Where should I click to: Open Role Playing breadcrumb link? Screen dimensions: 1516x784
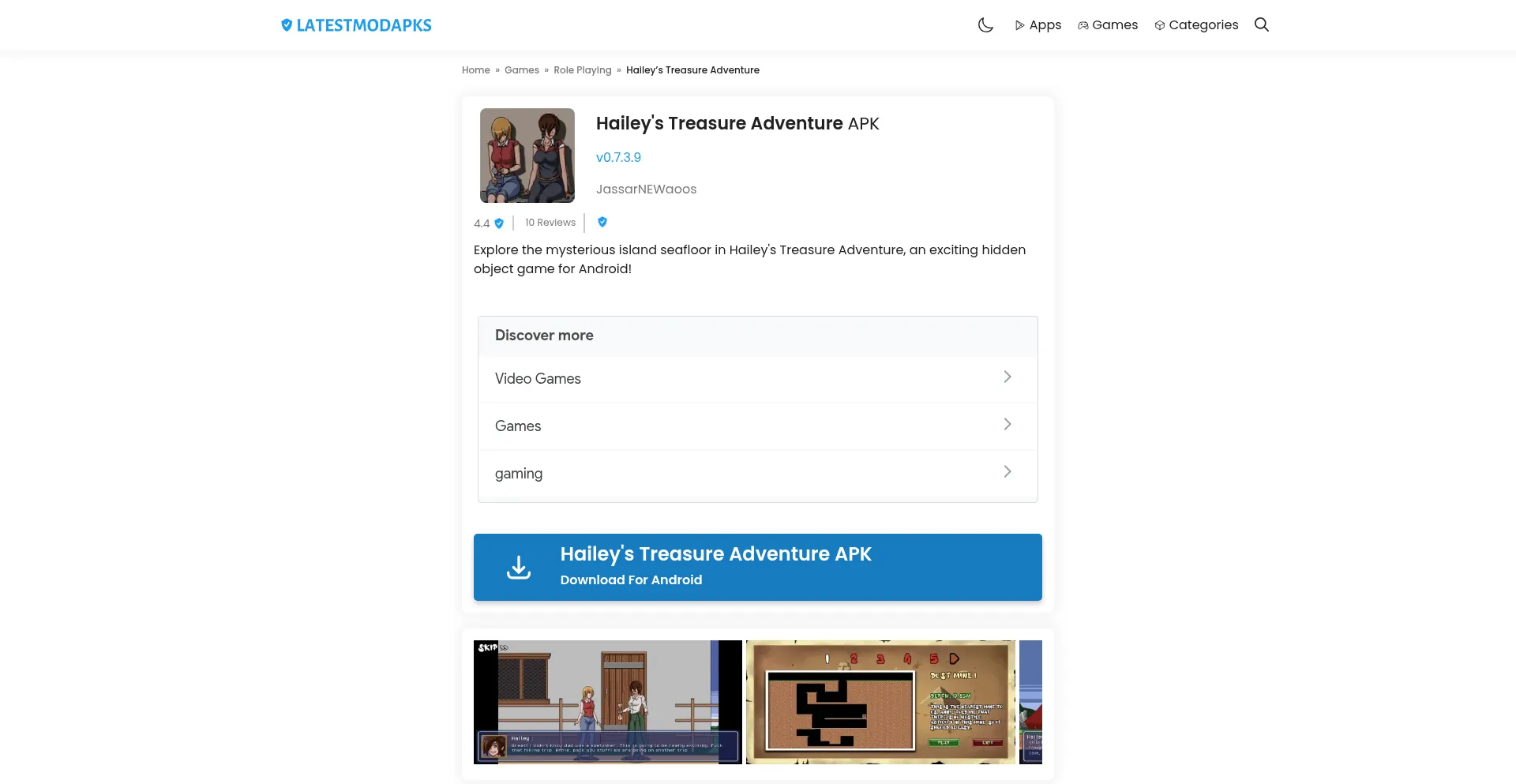[583, 70]
